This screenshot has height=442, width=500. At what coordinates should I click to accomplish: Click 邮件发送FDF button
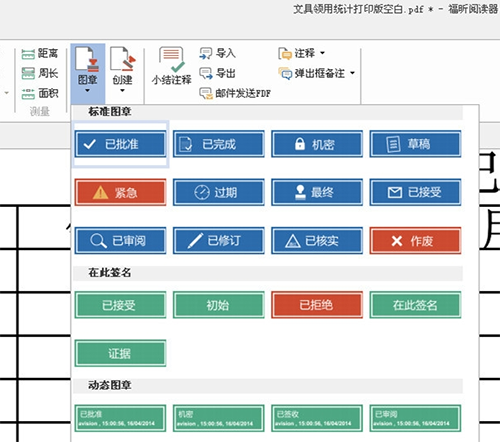click(235, 93)
